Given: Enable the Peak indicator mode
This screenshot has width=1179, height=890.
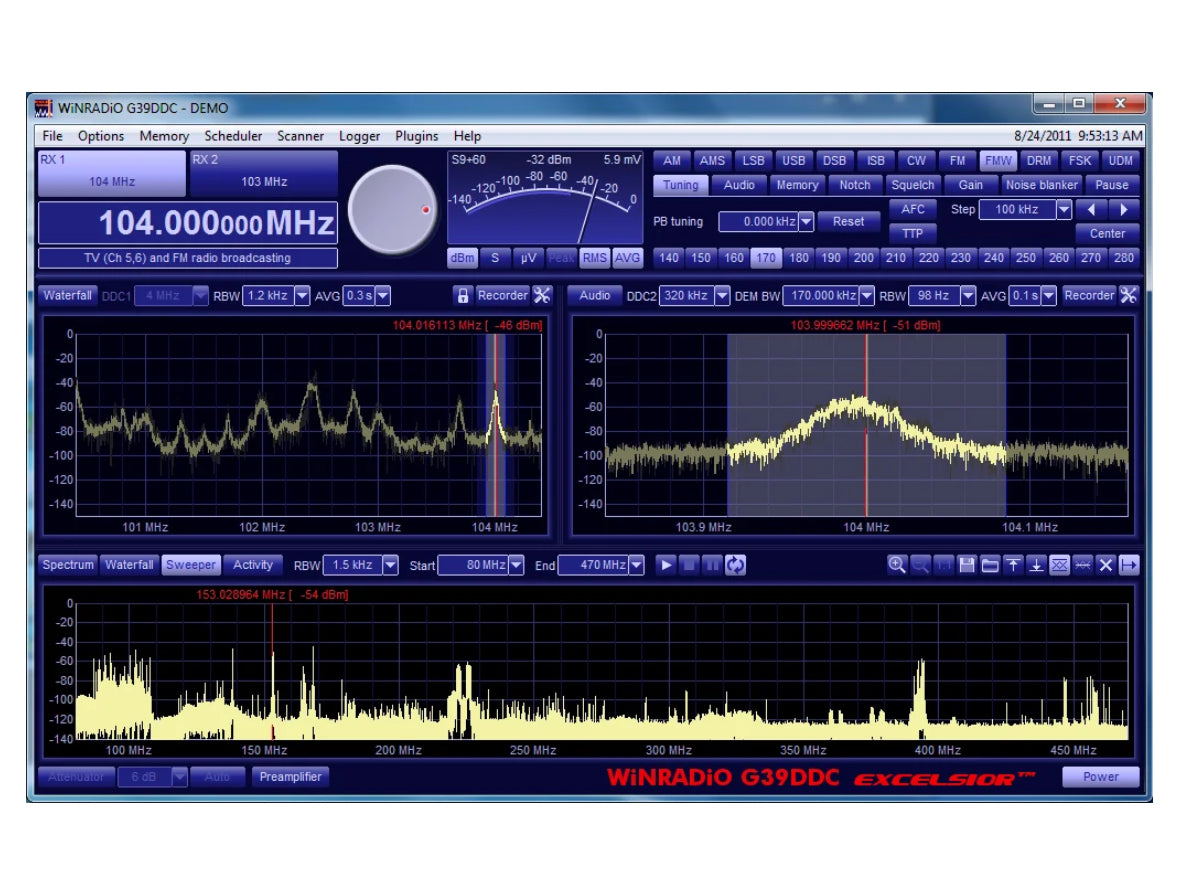Looking at the screenshot, I should pyautogui.click(x=560, y=258).
